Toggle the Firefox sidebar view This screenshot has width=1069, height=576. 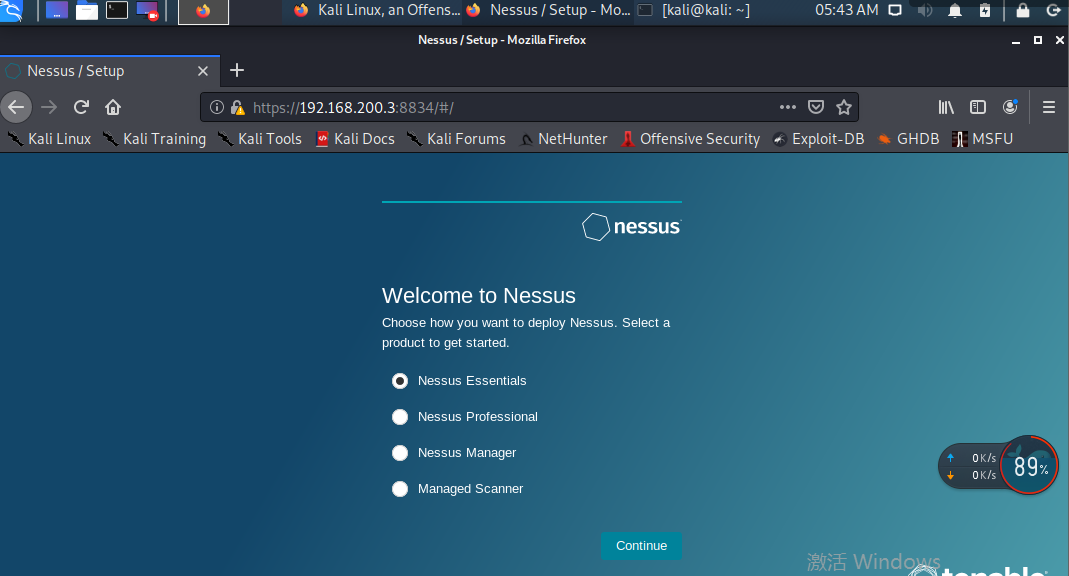tap(978, 107)
